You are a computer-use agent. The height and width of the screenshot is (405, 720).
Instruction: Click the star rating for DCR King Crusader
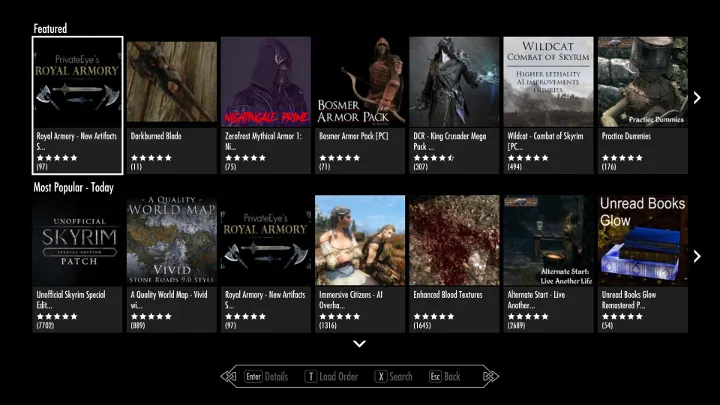433,158
